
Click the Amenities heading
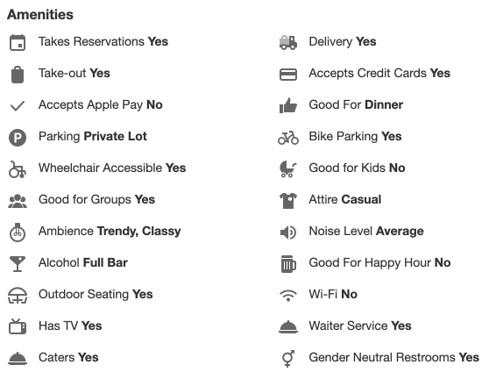coord(40,15)
